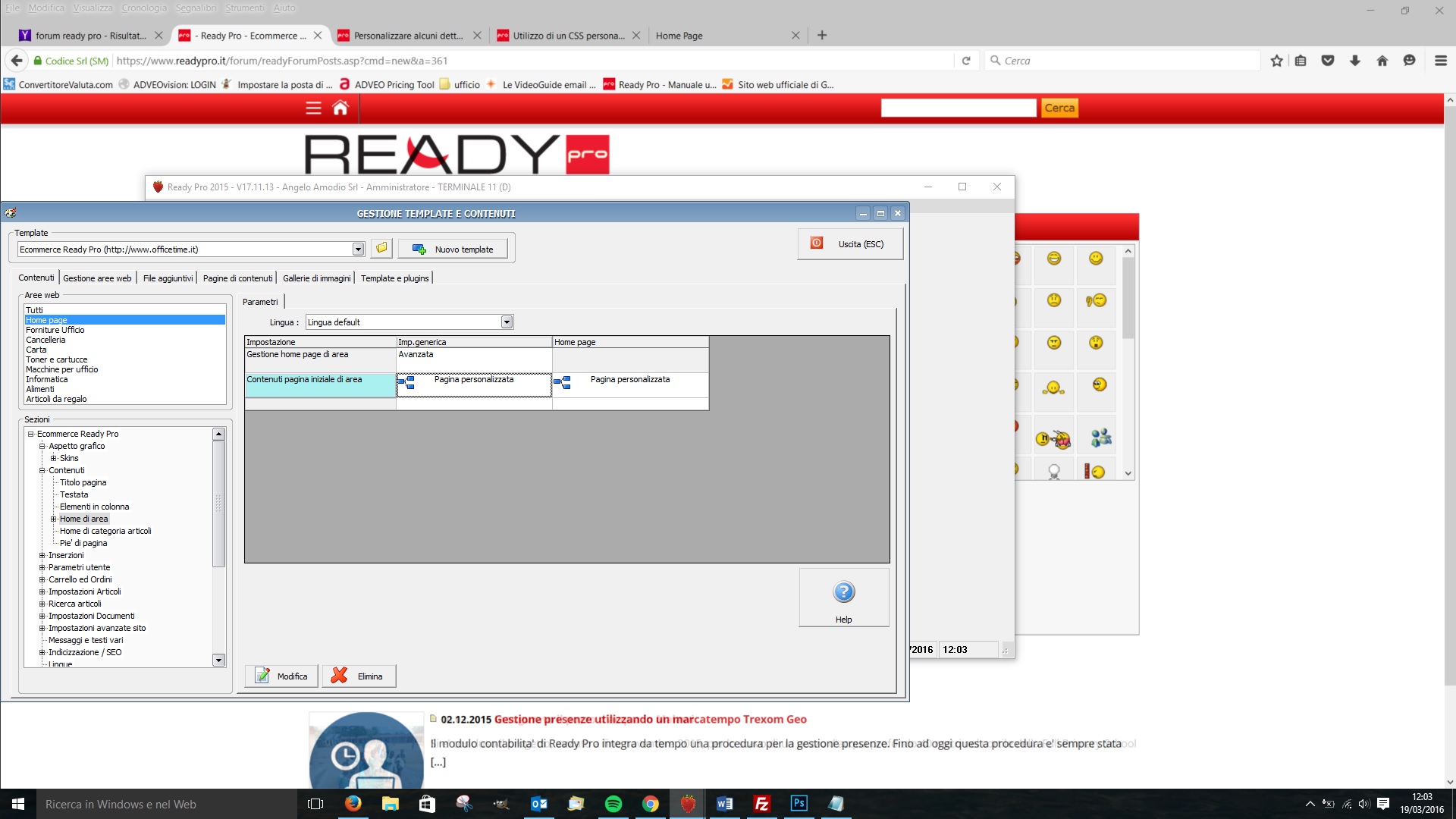The image size is (1456, 819).
Task: Click the Elimina button
Action: (359, 676)
